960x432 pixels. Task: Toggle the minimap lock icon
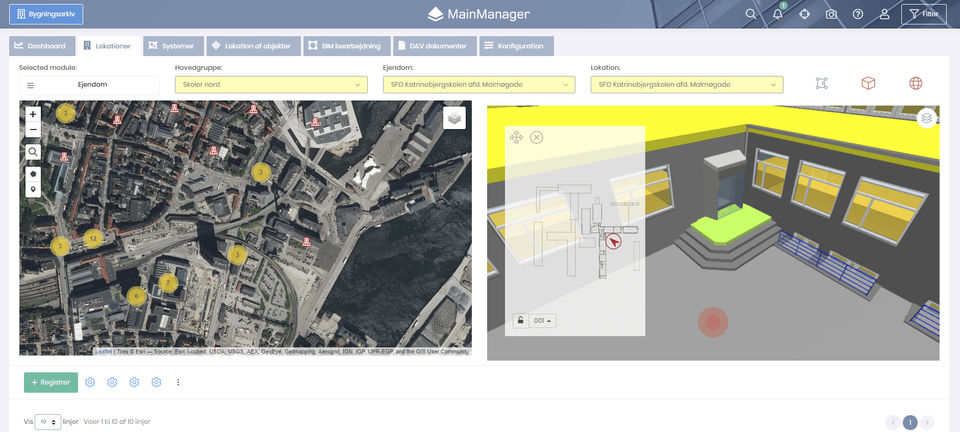520,320
